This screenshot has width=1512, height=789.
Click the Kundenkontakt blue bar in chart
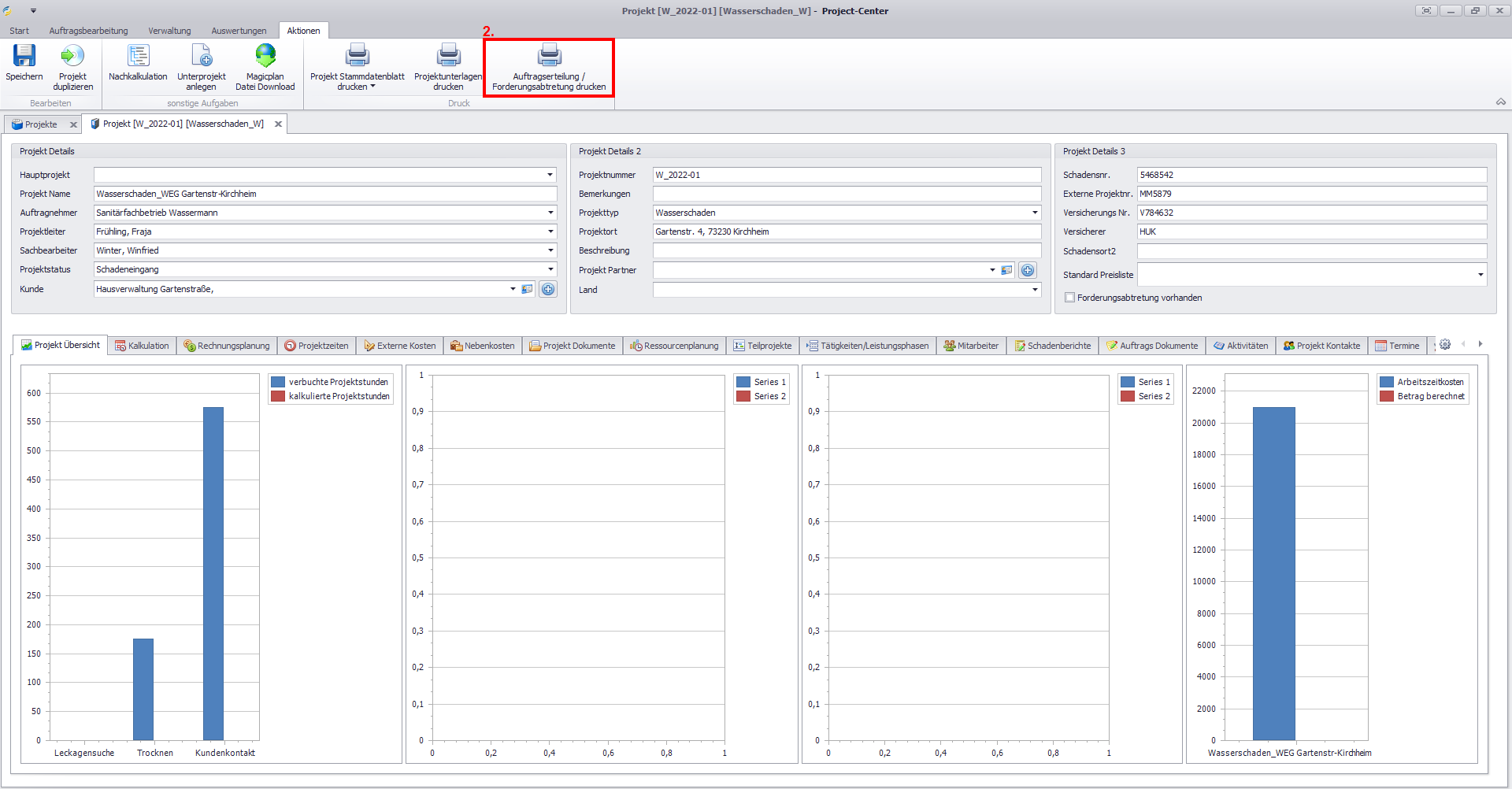click(x=213, y=573)
